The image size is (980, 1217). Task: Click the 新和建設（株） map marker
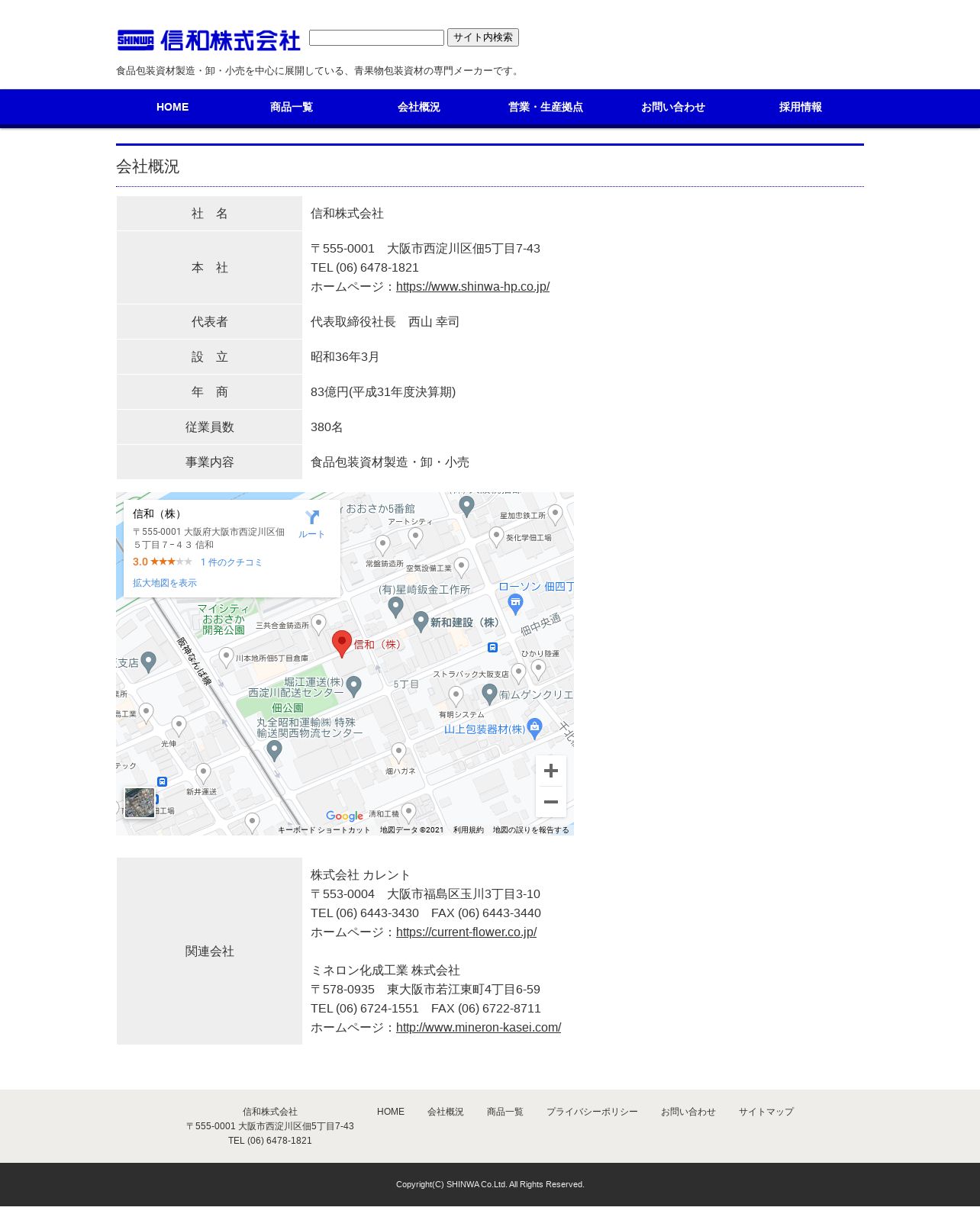(x=421, y=622)
